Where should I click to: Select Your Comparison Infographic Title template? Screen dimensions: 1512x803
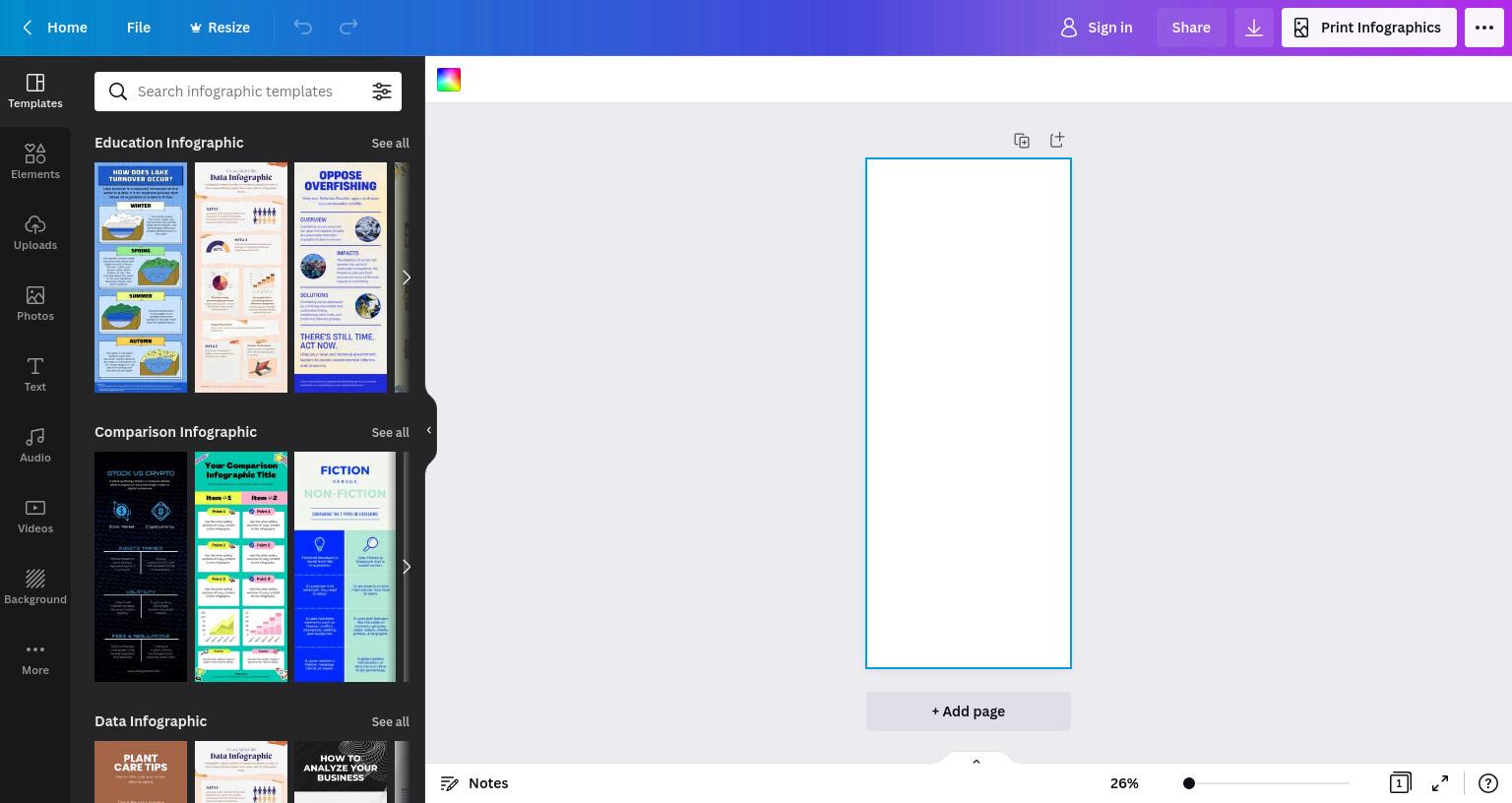coord(241,567)
